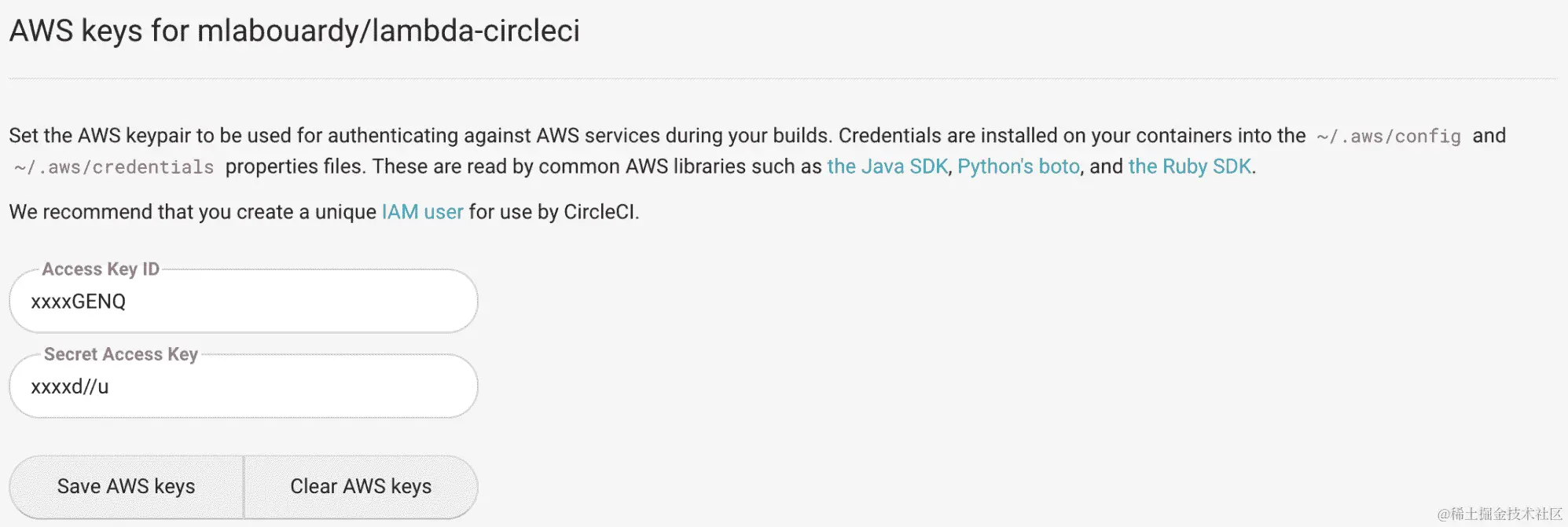Click the words "AWS keys for" in heading
Viewport: 1568px width, 527px height.
[99, 31]
